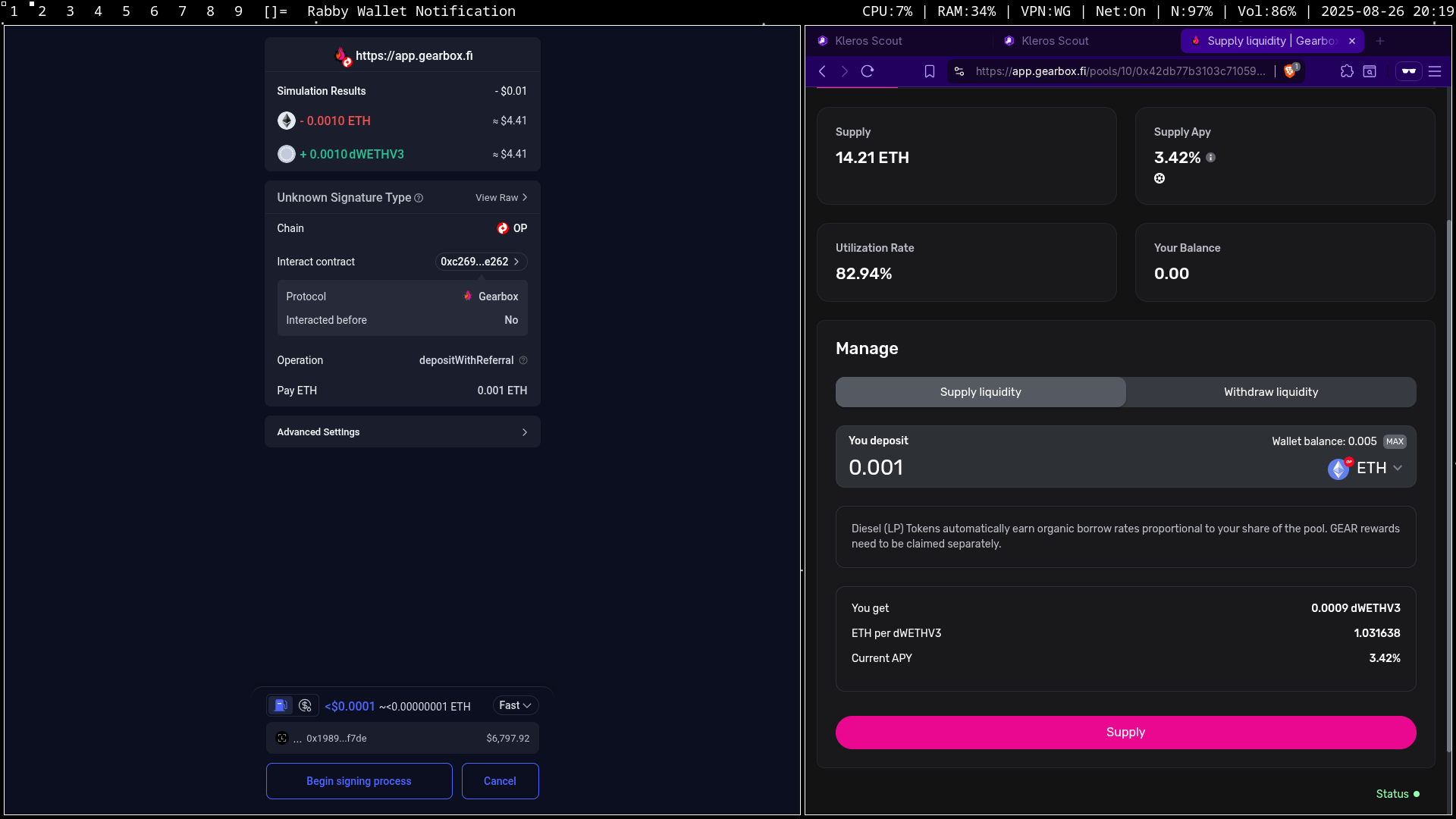Open interact contract 0xc269...e262 details

pos(481,262)
